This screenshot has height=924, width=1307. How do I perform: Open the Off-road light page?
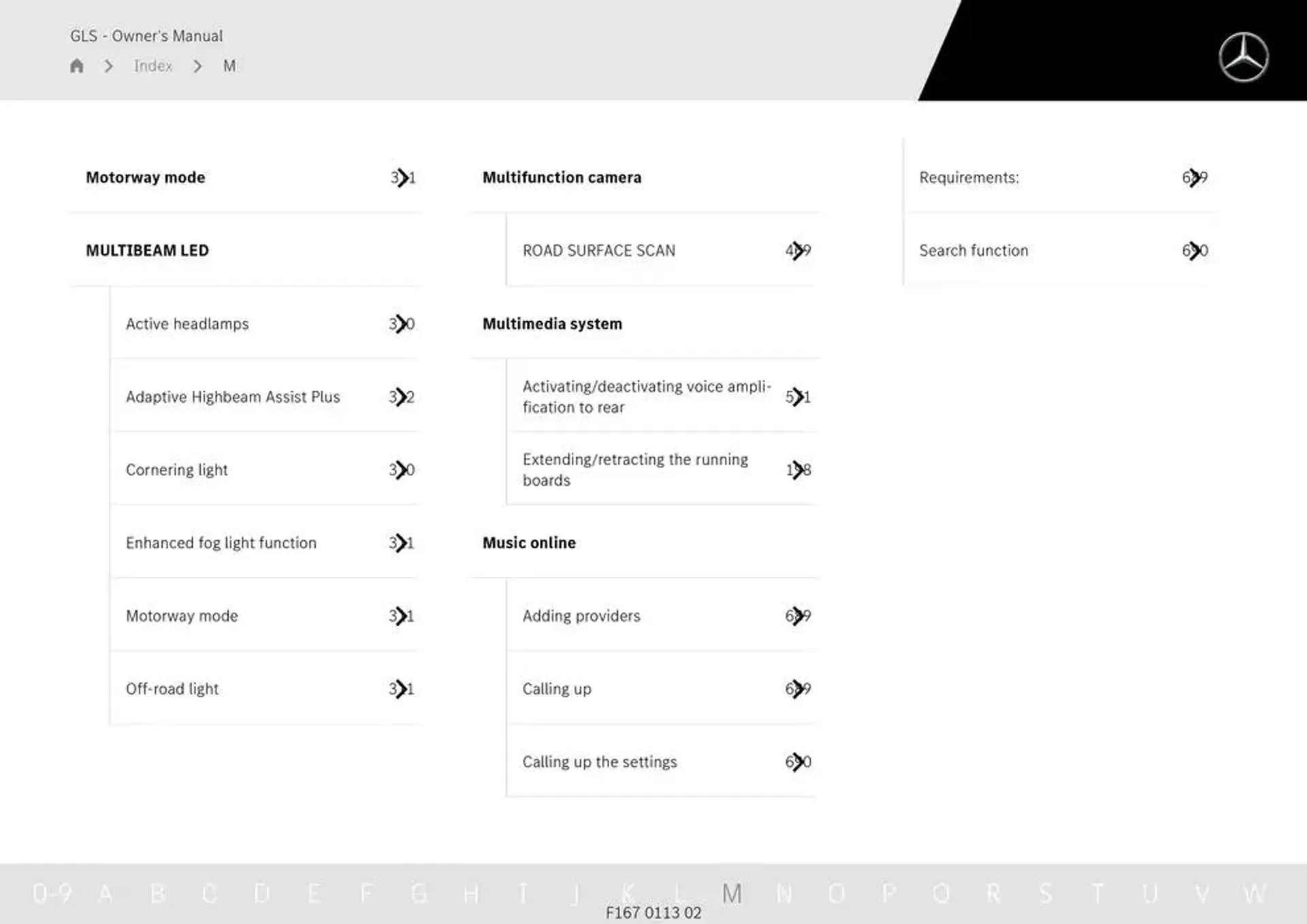(x=172, y=688)
